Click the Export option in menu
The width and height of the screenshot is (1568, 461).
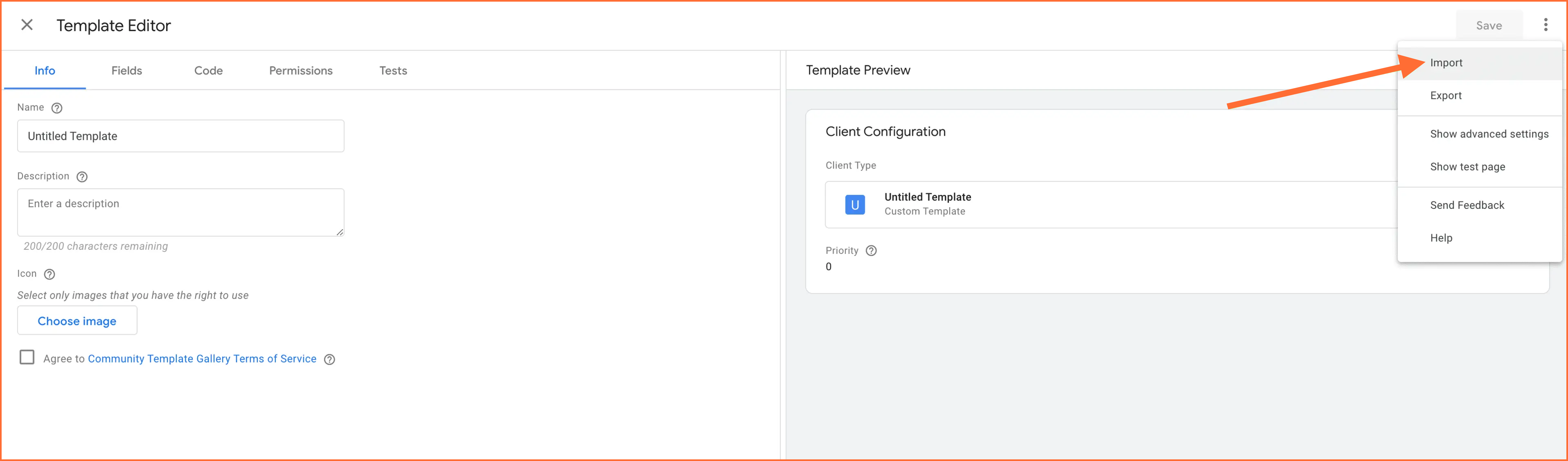point(1444,95)
